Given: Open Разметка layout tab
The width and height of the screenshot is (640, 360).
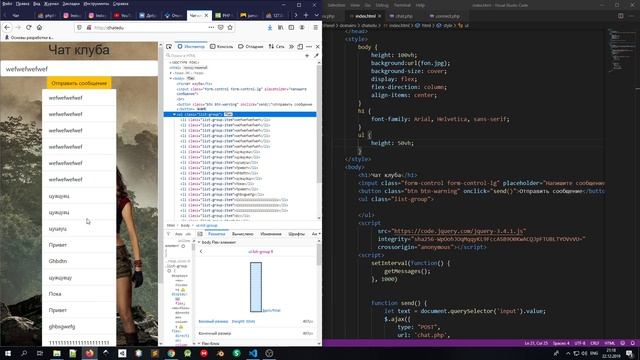Looking at the screenshot, I should click(x=216, y=234).
